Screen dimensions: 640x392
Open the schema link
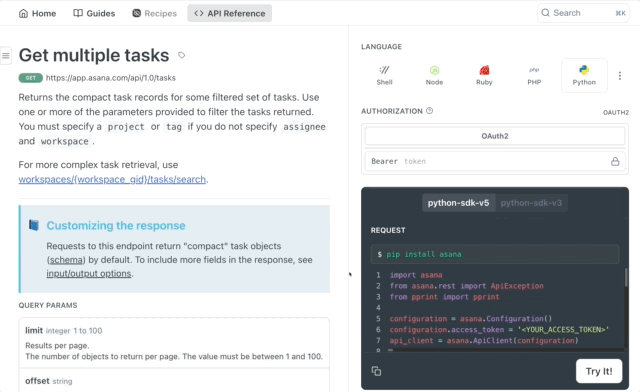click(x=66, y=260)
